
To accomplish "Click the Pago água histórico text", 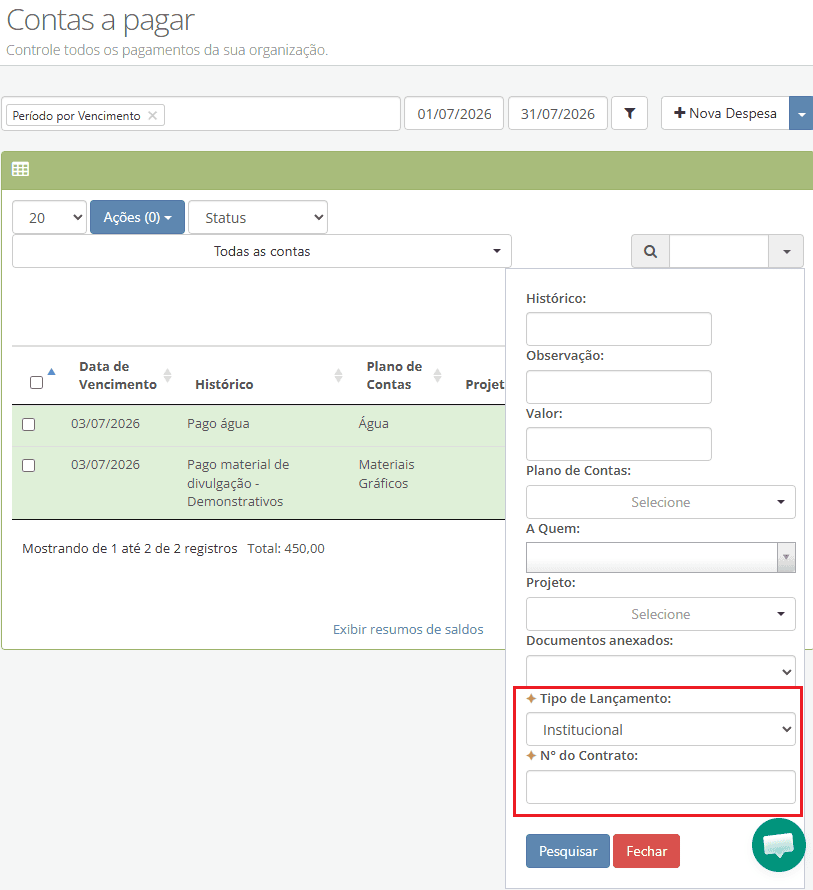I will tap(218, 423).
